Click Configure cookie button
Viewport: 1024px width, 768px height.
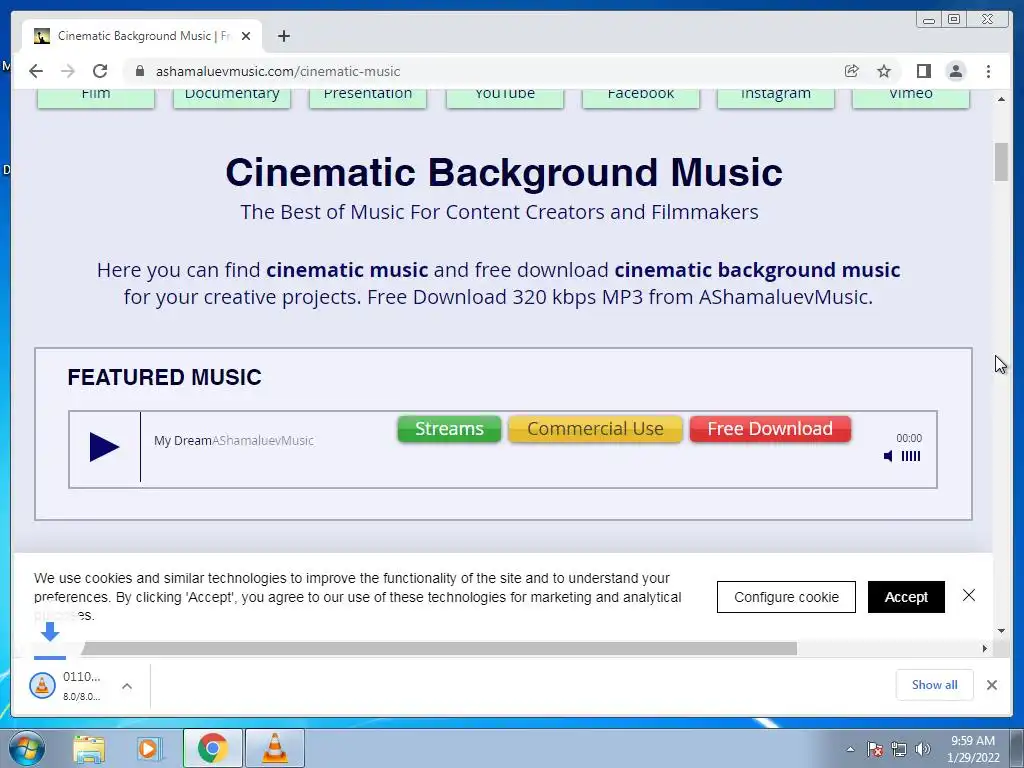pos(786,597)
